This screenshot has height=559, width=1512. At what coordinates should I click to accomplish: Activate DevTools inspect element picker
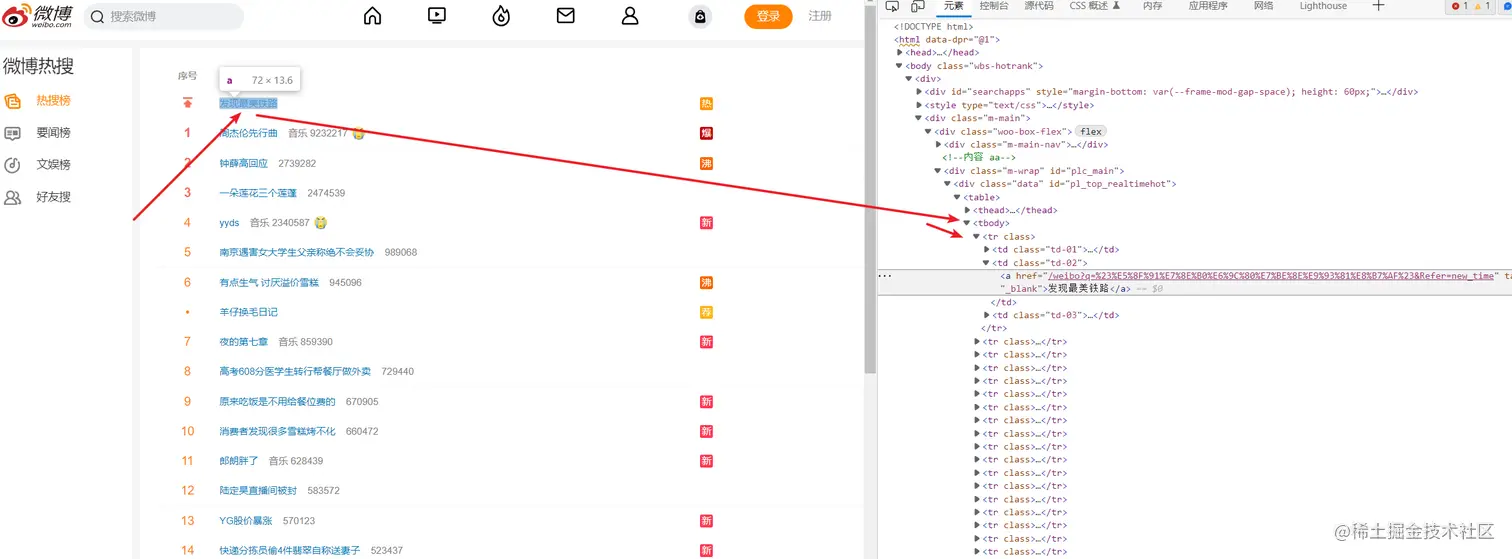(893, 6)
